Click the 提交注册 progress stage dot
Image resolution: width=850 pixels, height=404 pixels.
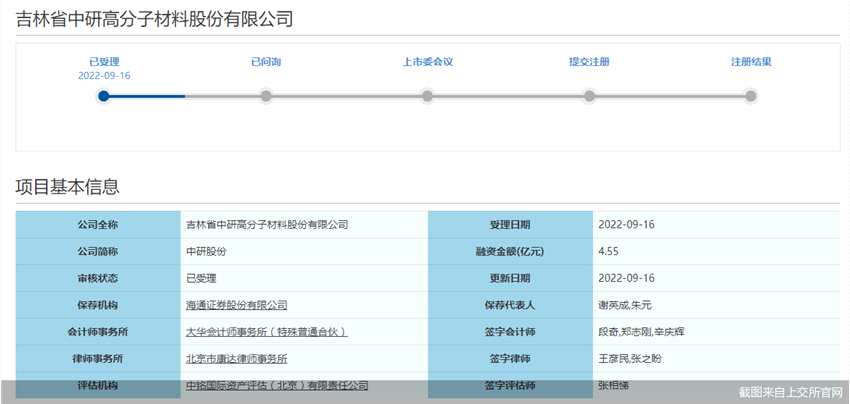click(589, 96)
